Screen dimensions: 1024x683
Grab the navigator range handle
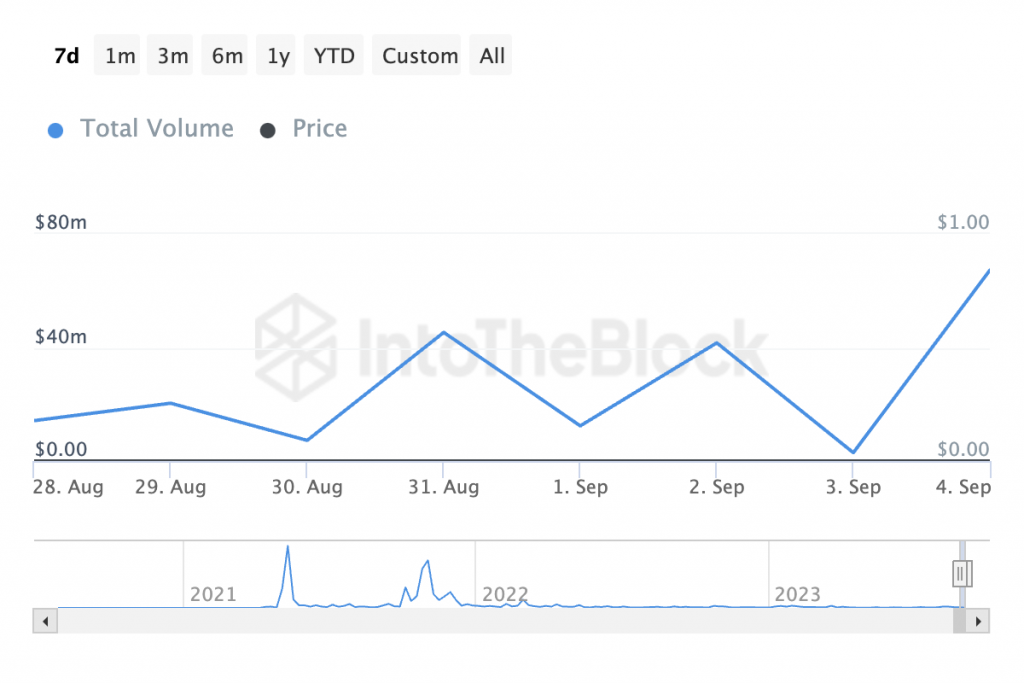tap(962, 574)
